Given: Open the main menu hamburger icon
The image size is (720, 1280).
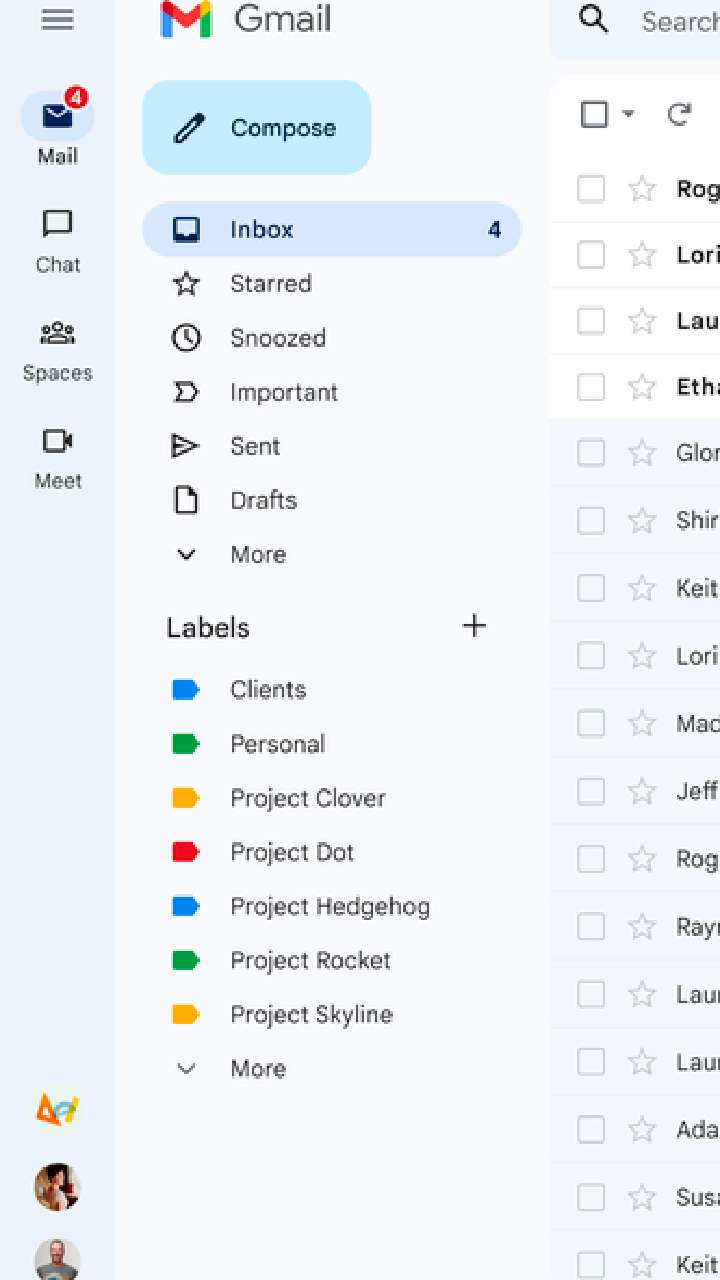Looking at the screenshot, I should tap(57, 19).
